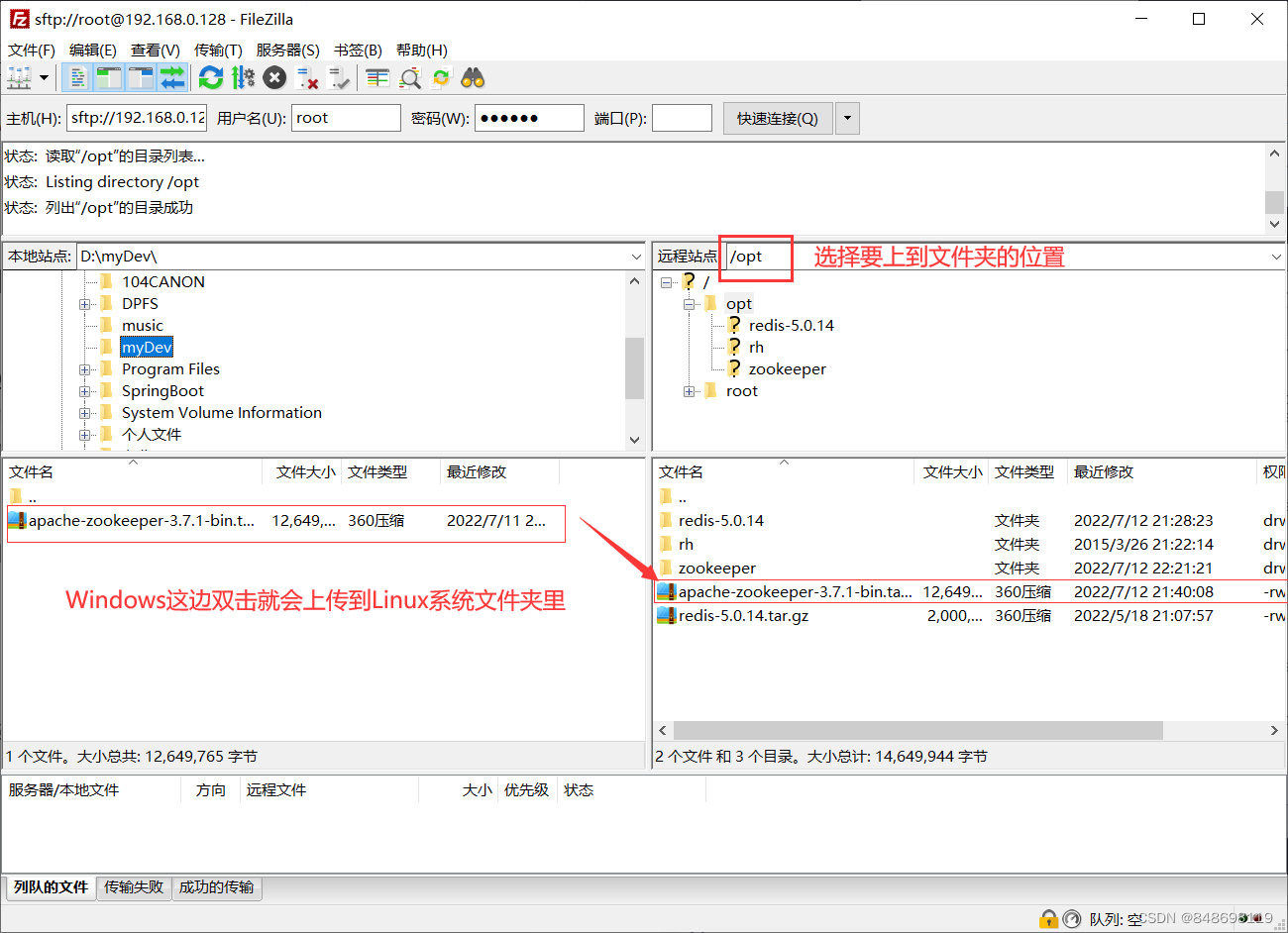The image size is (1288, 933).
Task: Select the music folder in local tree
Action: click(143, 325)
